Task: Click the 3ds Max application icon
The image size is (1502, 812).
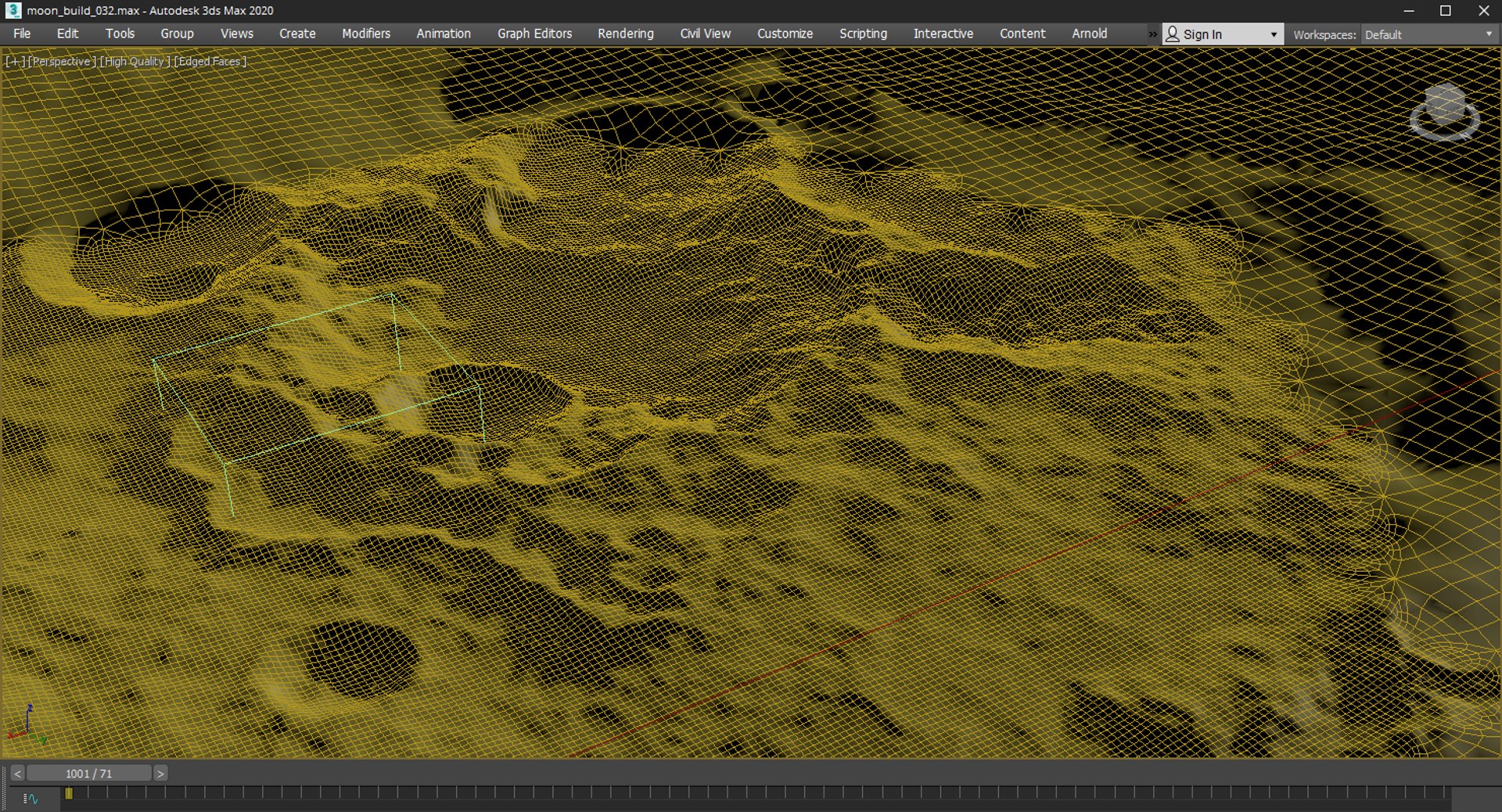Action: 13,10
